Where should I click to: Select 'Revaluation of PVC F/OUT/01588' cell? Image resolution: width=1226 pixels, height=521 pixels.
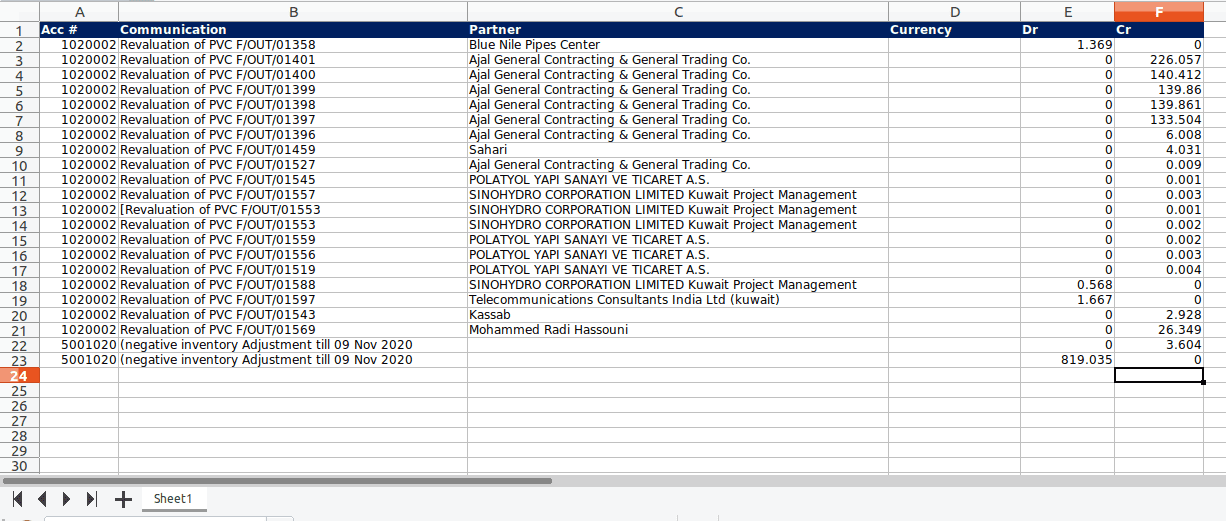[293, 285]
